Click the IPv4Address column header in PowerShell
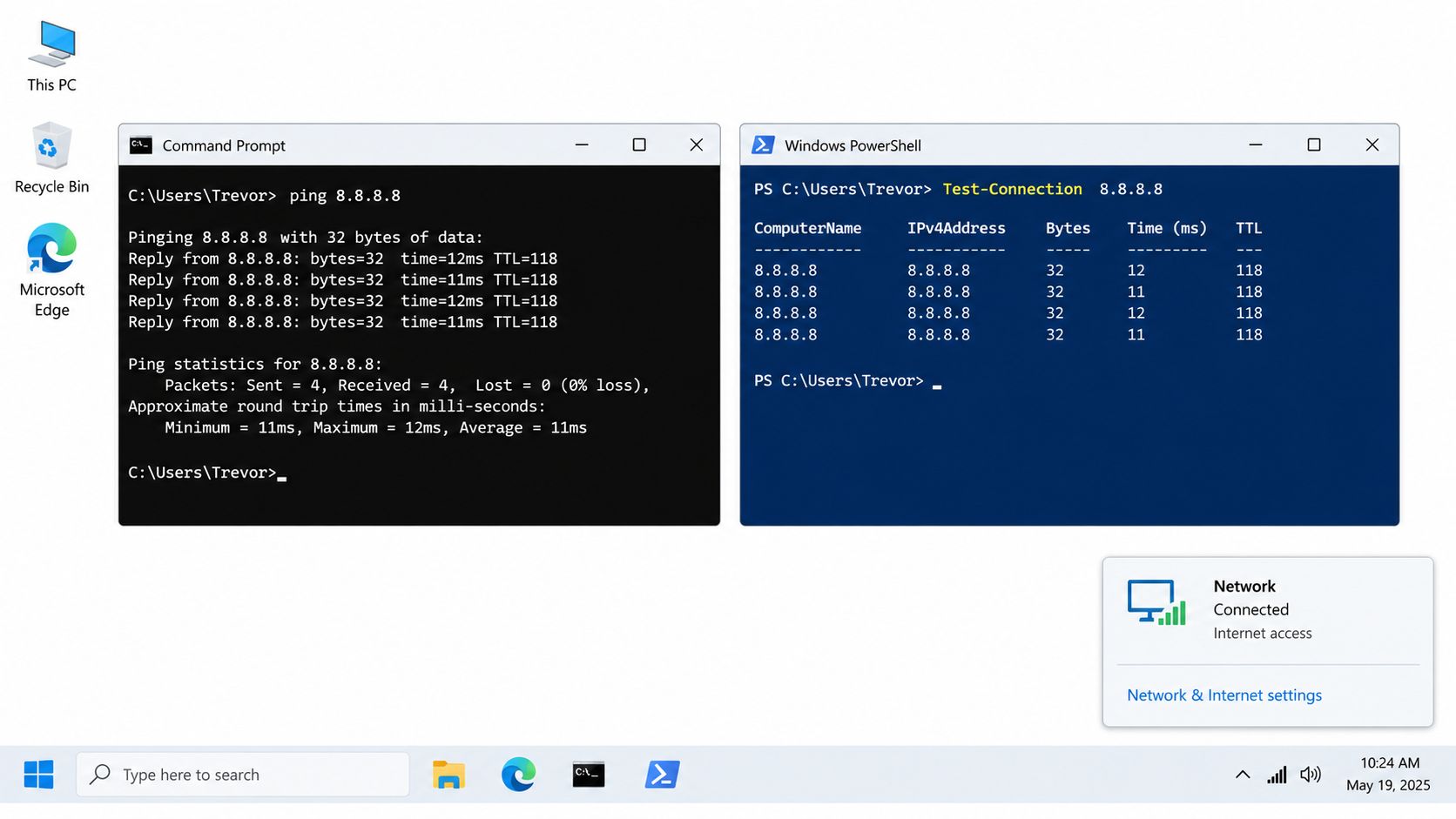This screenshot has width=1456, height=819. click(x=956, y=228)
